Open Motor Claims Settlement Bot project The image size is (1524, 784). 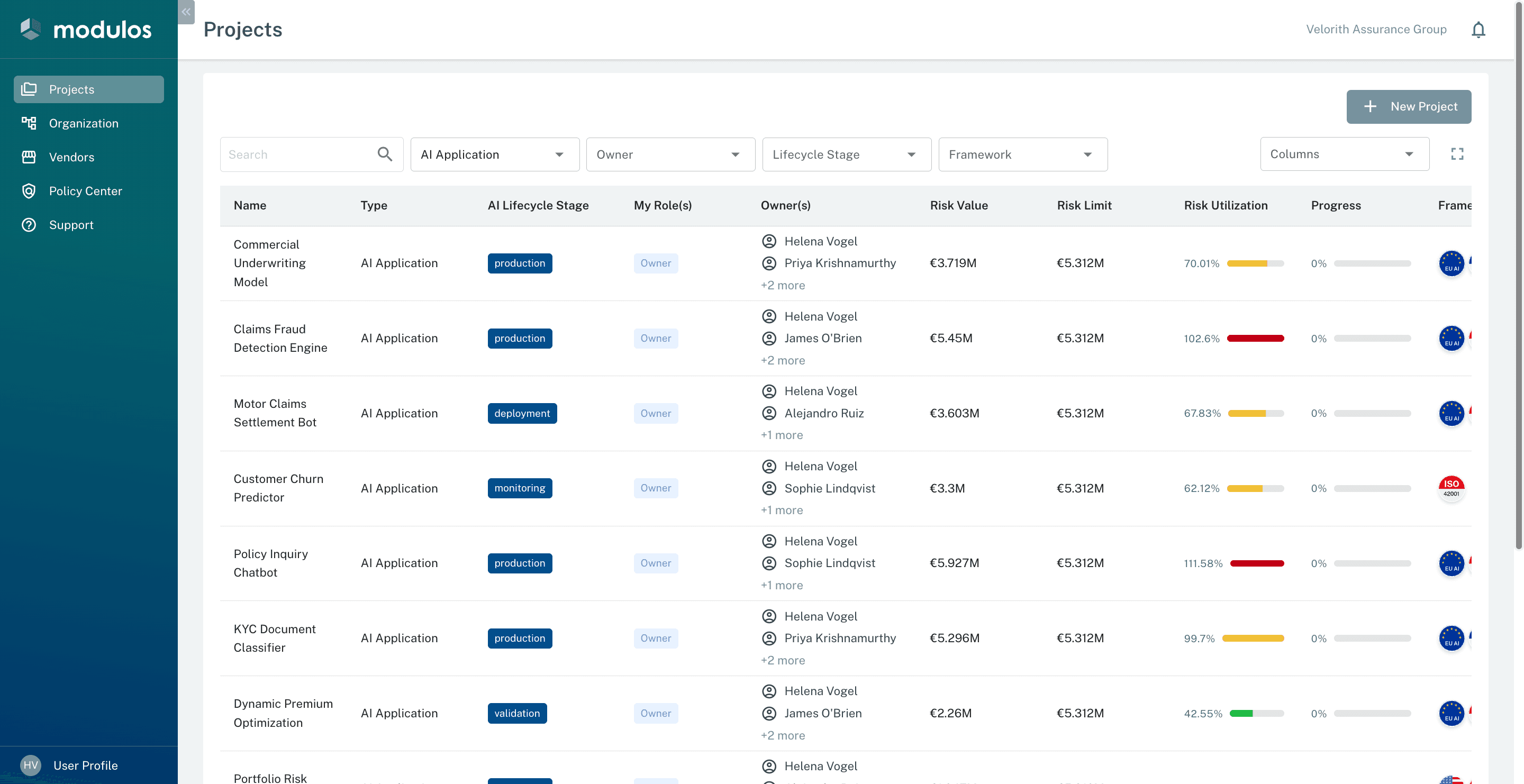coord(275,413)
